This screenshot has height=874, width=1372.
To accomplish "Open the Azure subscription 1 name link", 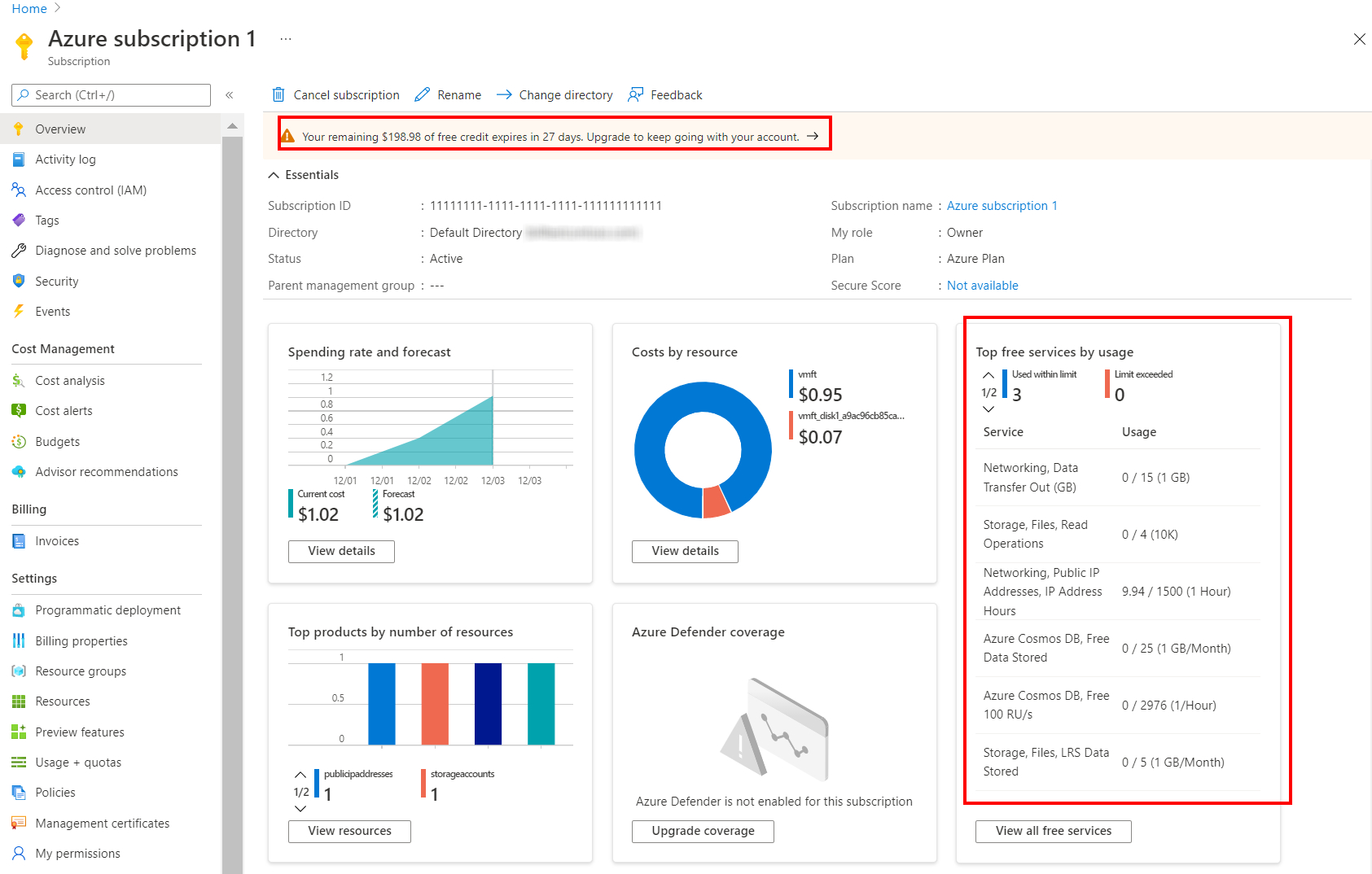I will tap(1002, 206).
